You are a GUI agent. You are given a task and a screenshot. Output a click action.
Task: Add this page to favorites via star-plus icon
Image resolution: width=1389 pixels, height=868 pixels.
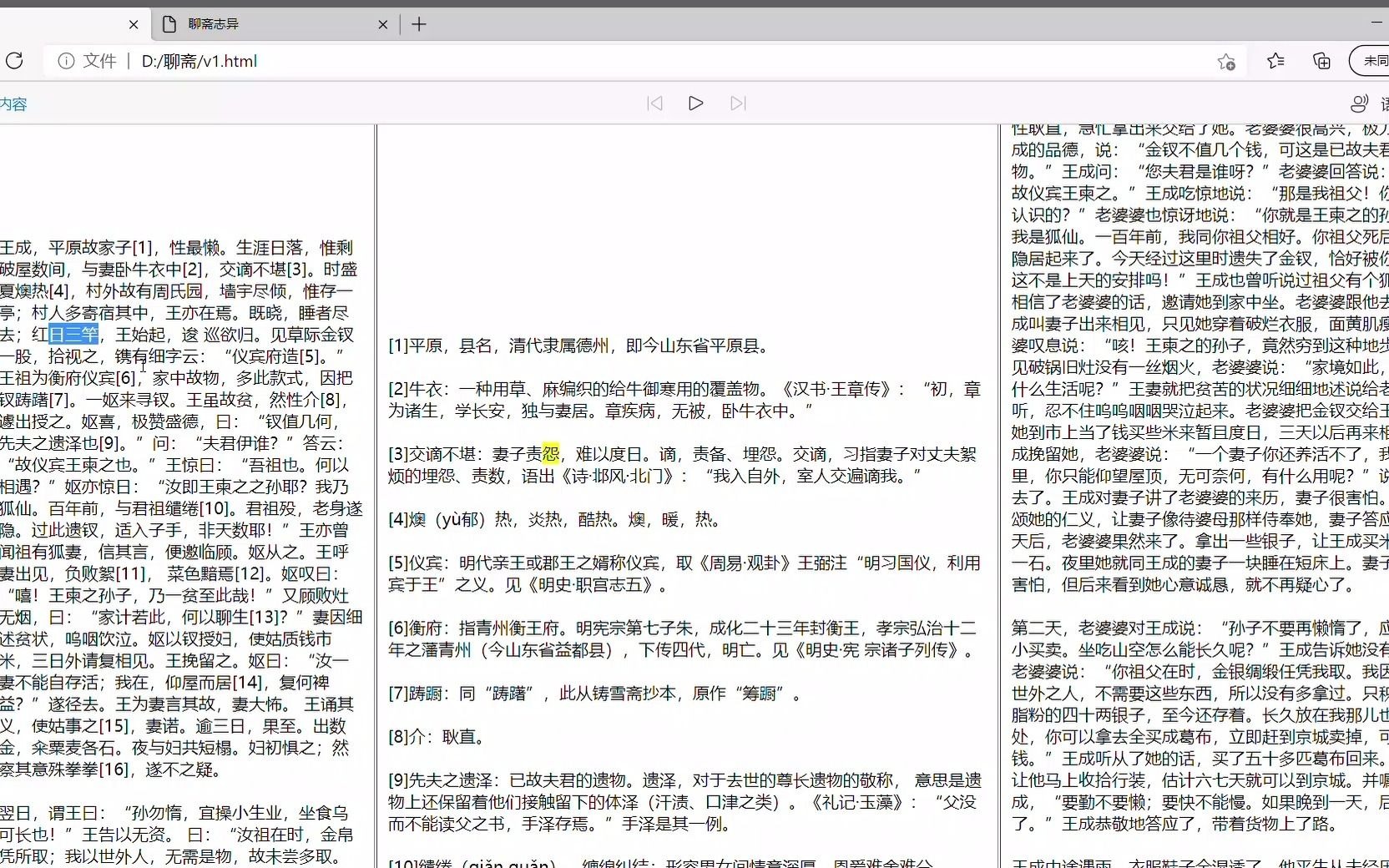tap(1226, 61)
